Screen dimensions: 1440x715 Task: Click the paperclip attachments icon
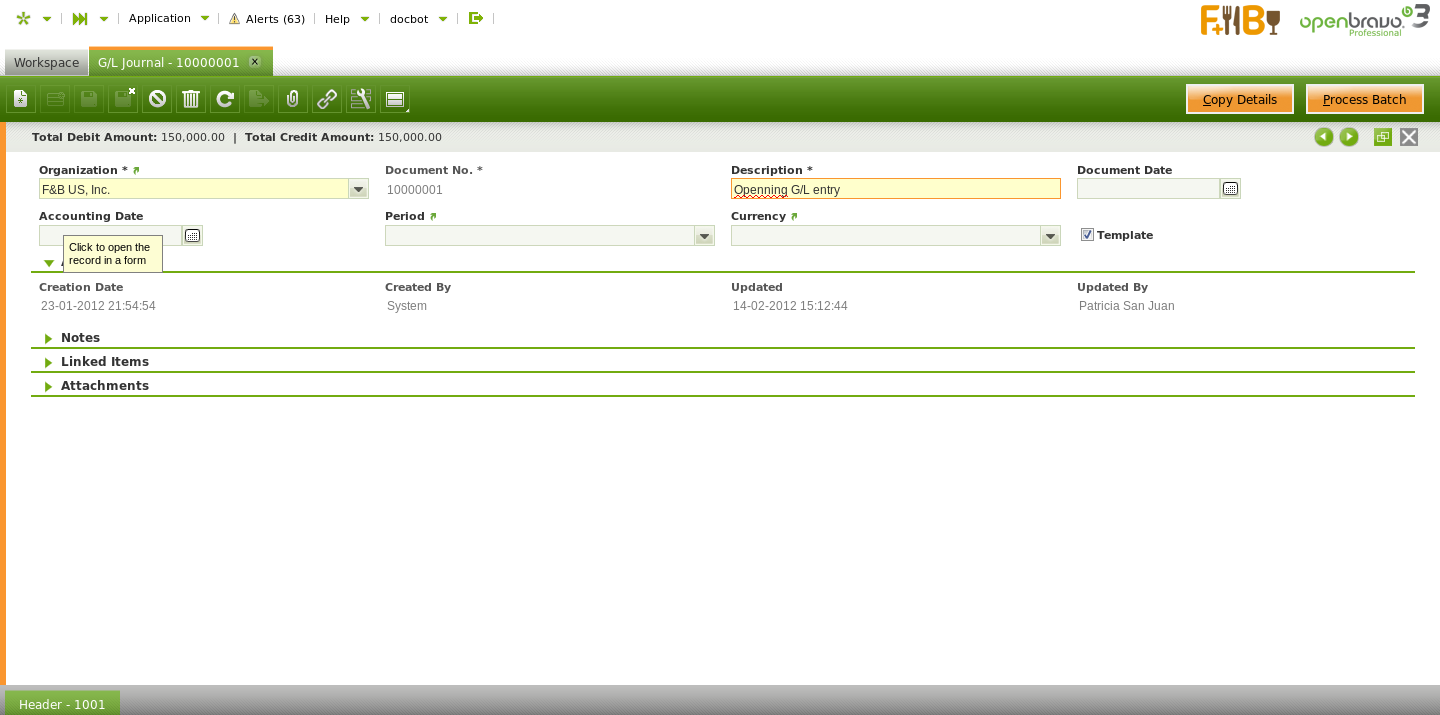(293, 99)
